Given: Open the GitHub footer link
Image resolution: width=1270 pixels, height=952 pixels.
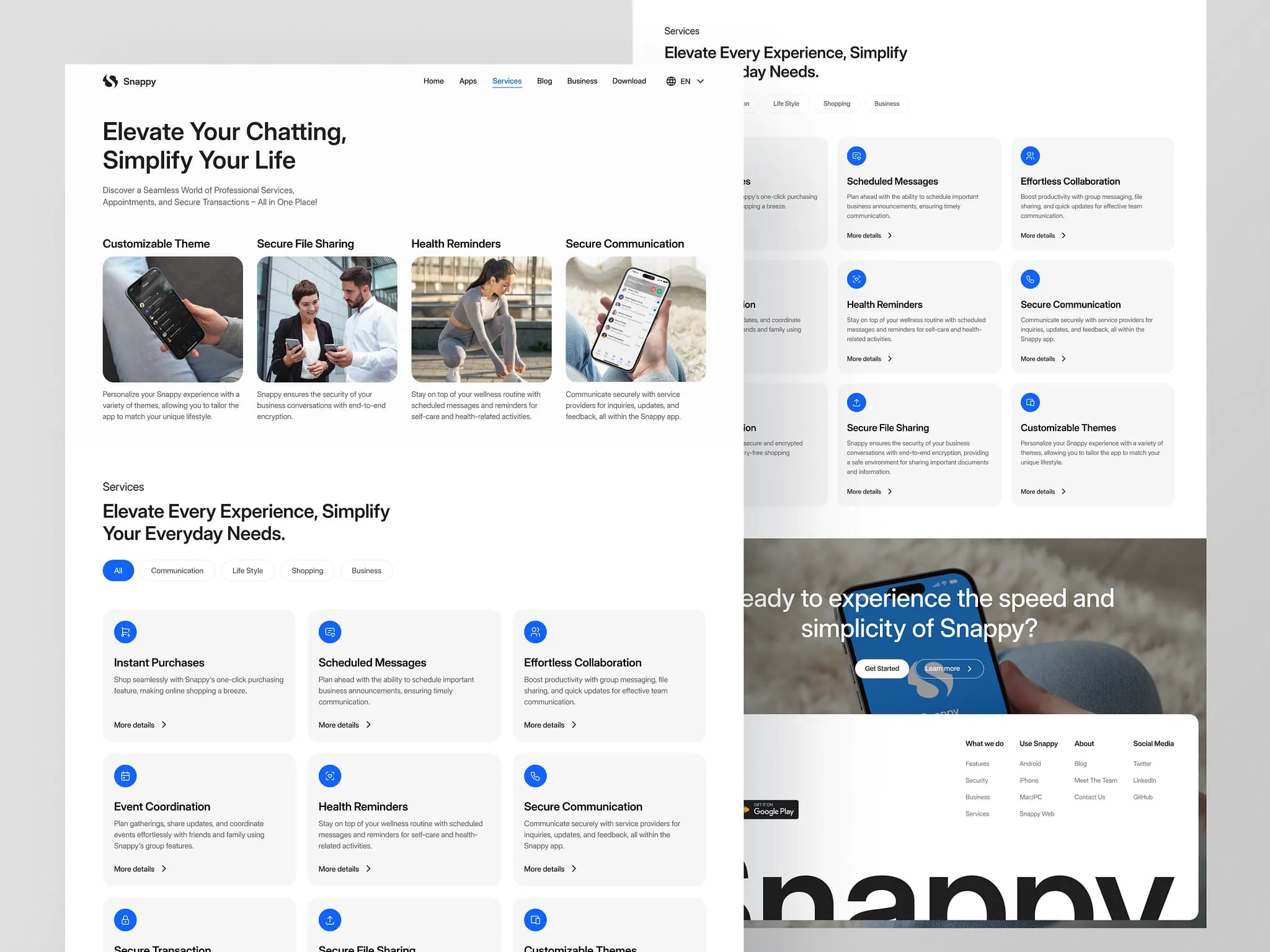Looking at the screenshot, I should pyautogui.click(x=1143, y=797).
